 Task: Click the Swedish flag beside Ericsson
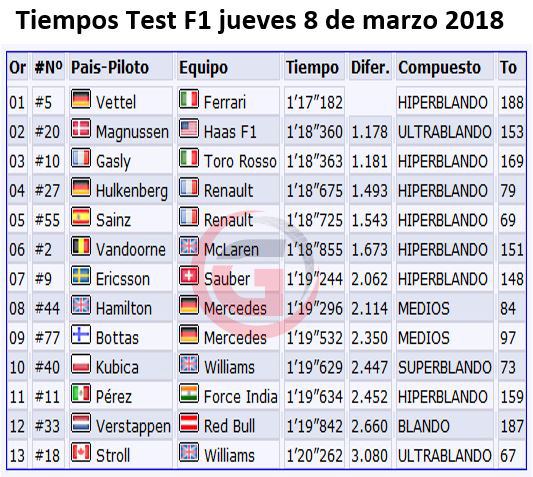[x=81, y=276]
